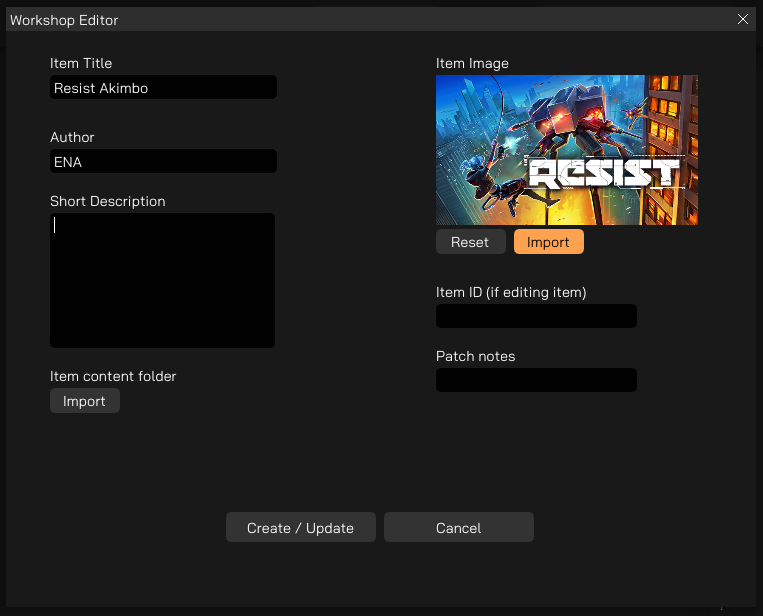Import a new item image

click(x=548, y=242)
